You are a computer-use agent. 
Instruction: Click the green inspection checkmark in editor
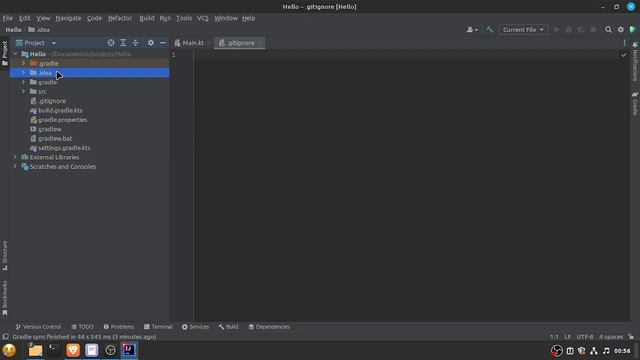[x=624, y=55]
